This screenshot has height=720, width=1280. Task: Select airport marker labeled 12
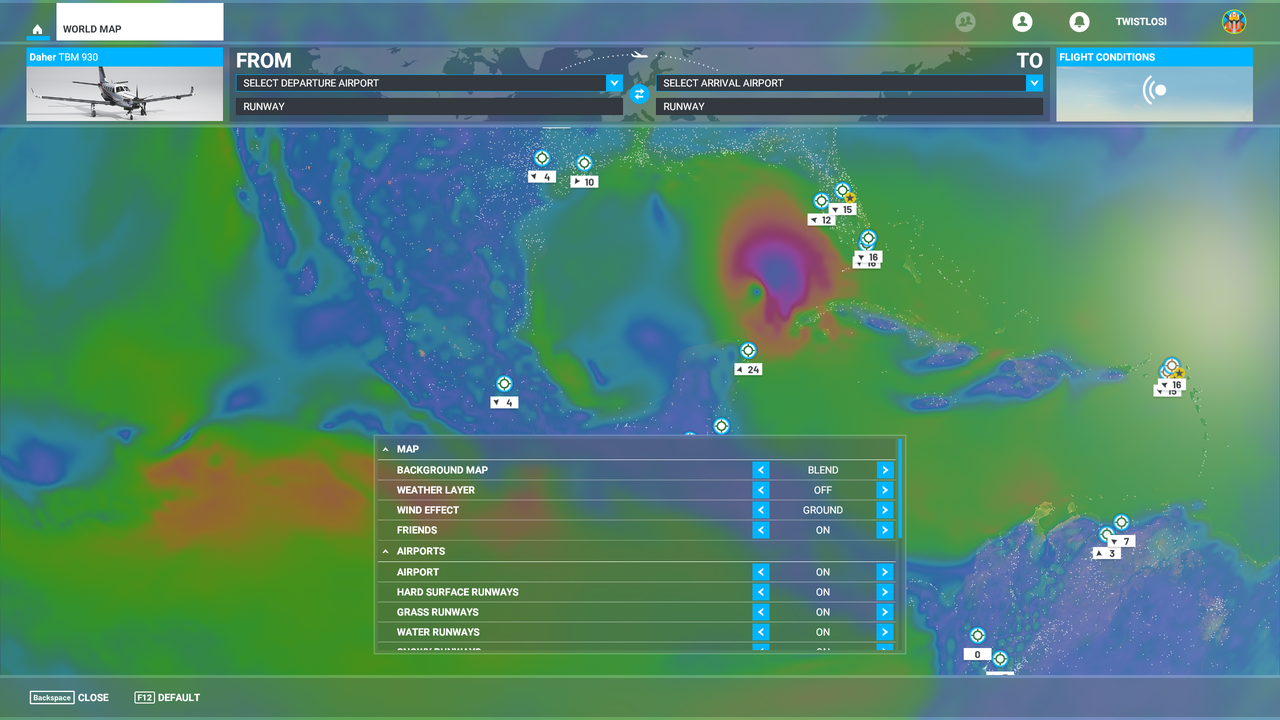point(821,202)
